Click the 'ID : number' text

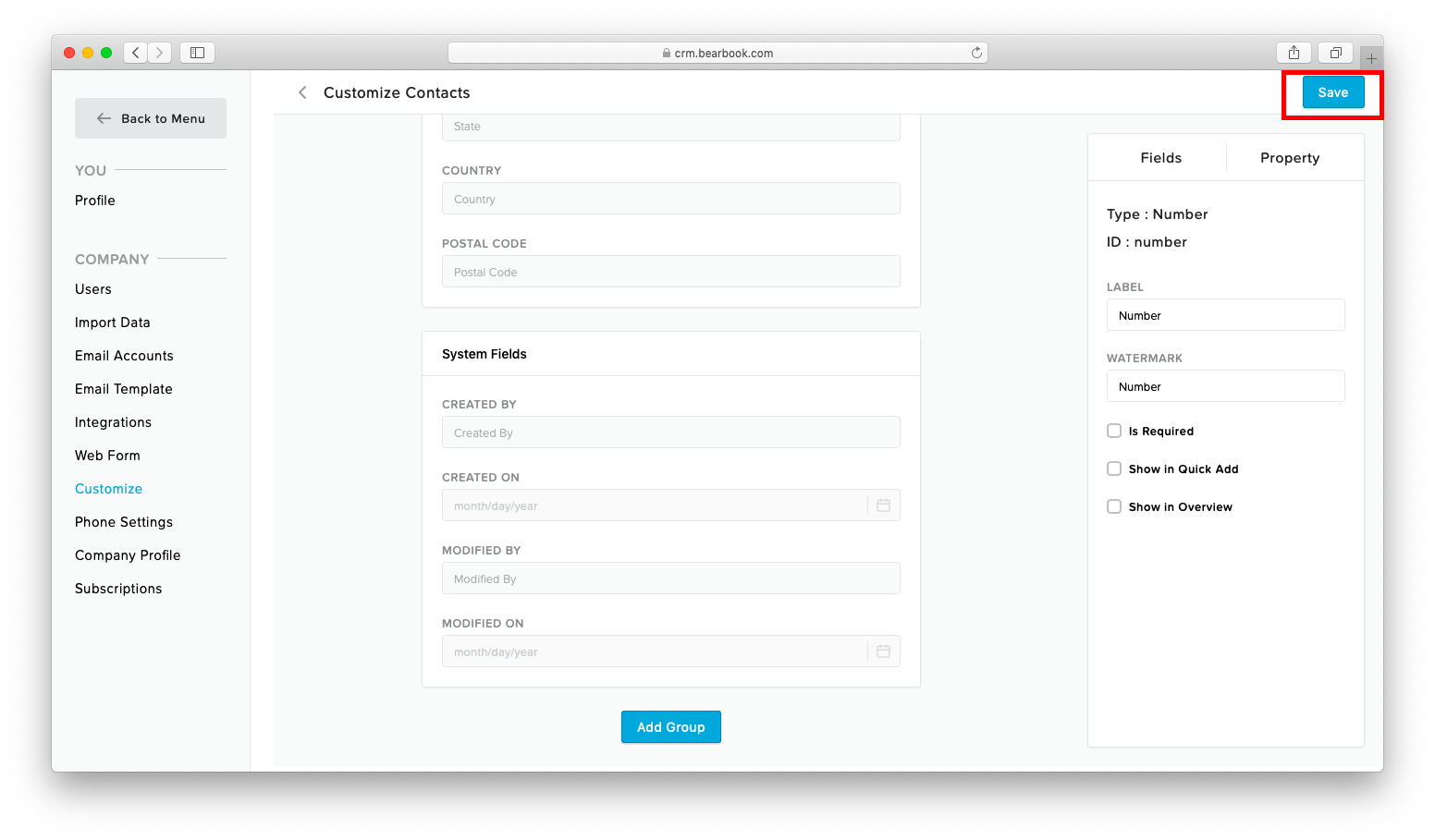1147,242
